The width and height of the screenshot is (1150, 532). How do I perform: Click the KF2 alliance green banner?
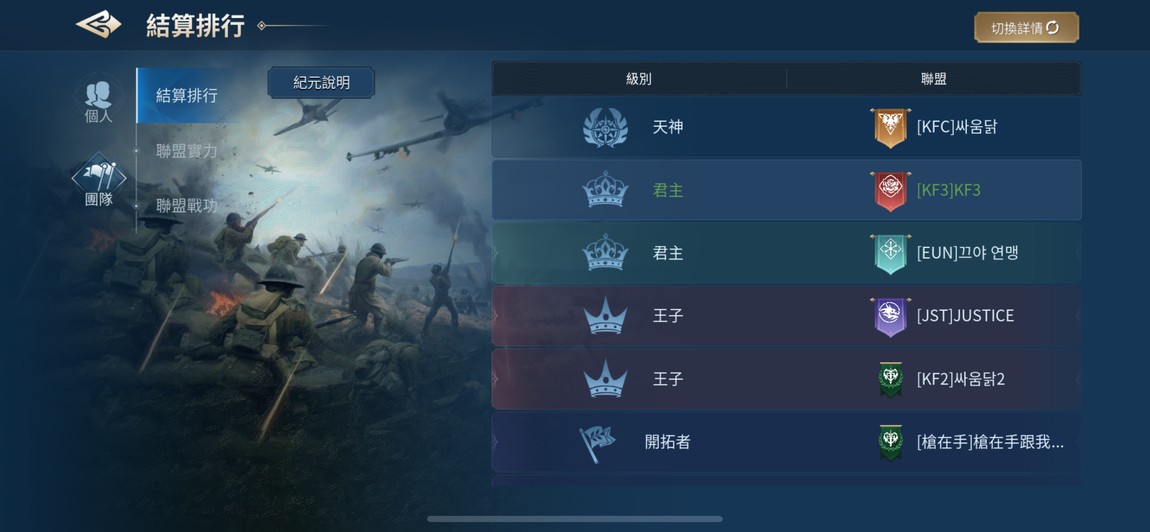point(890,379)
